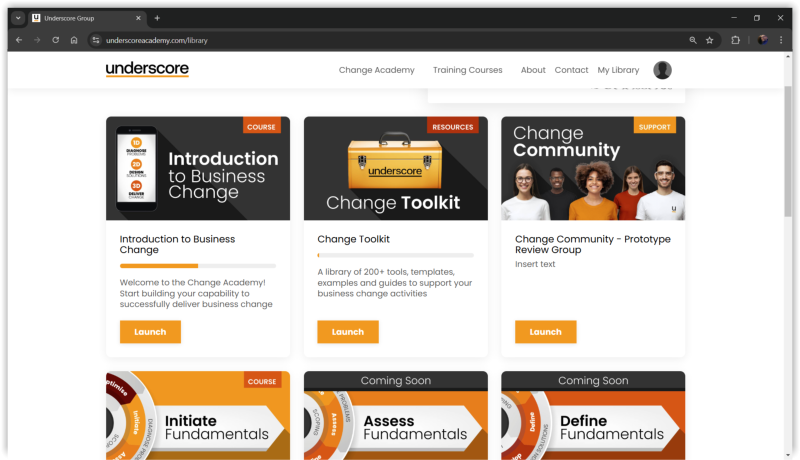Open Change Academy menu item
800x460 pixels.
tap(377, 70)
